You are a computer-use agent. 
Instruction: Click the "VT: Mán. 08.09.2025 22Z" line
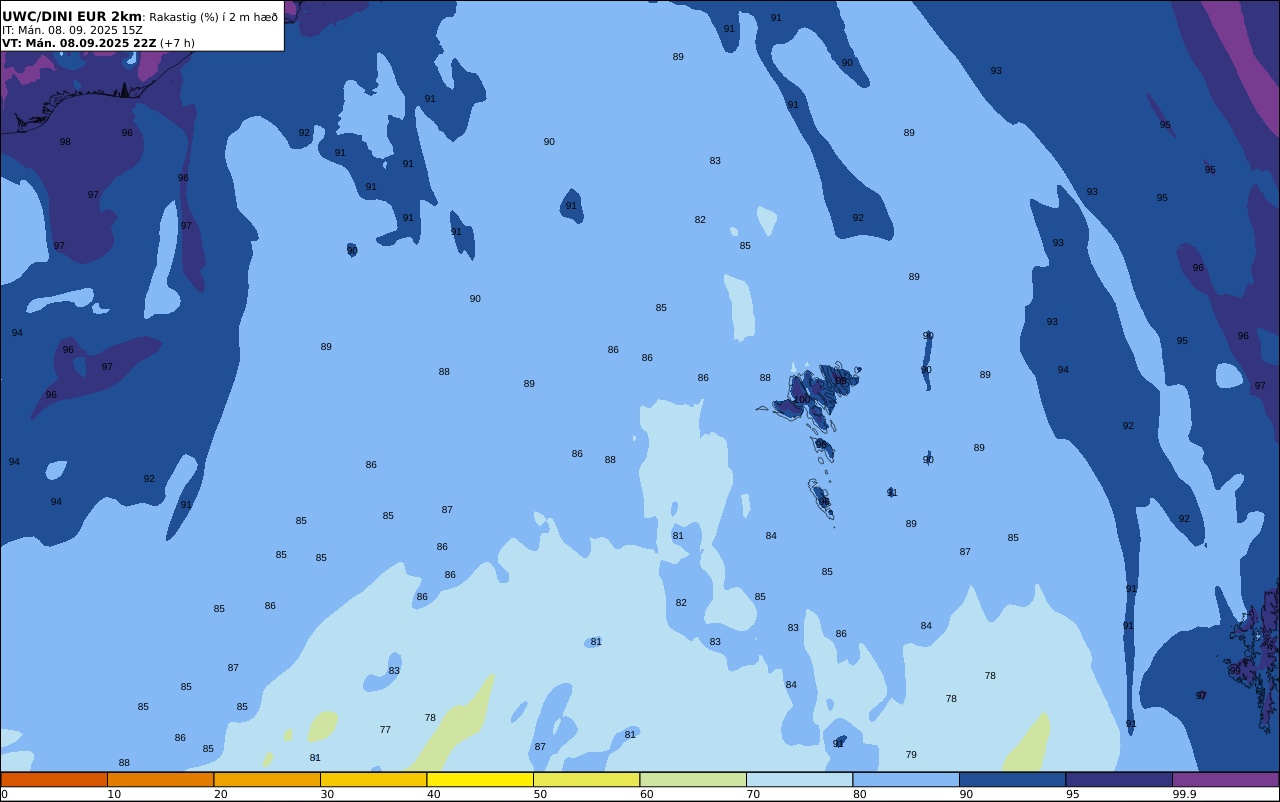click(79, 43)
